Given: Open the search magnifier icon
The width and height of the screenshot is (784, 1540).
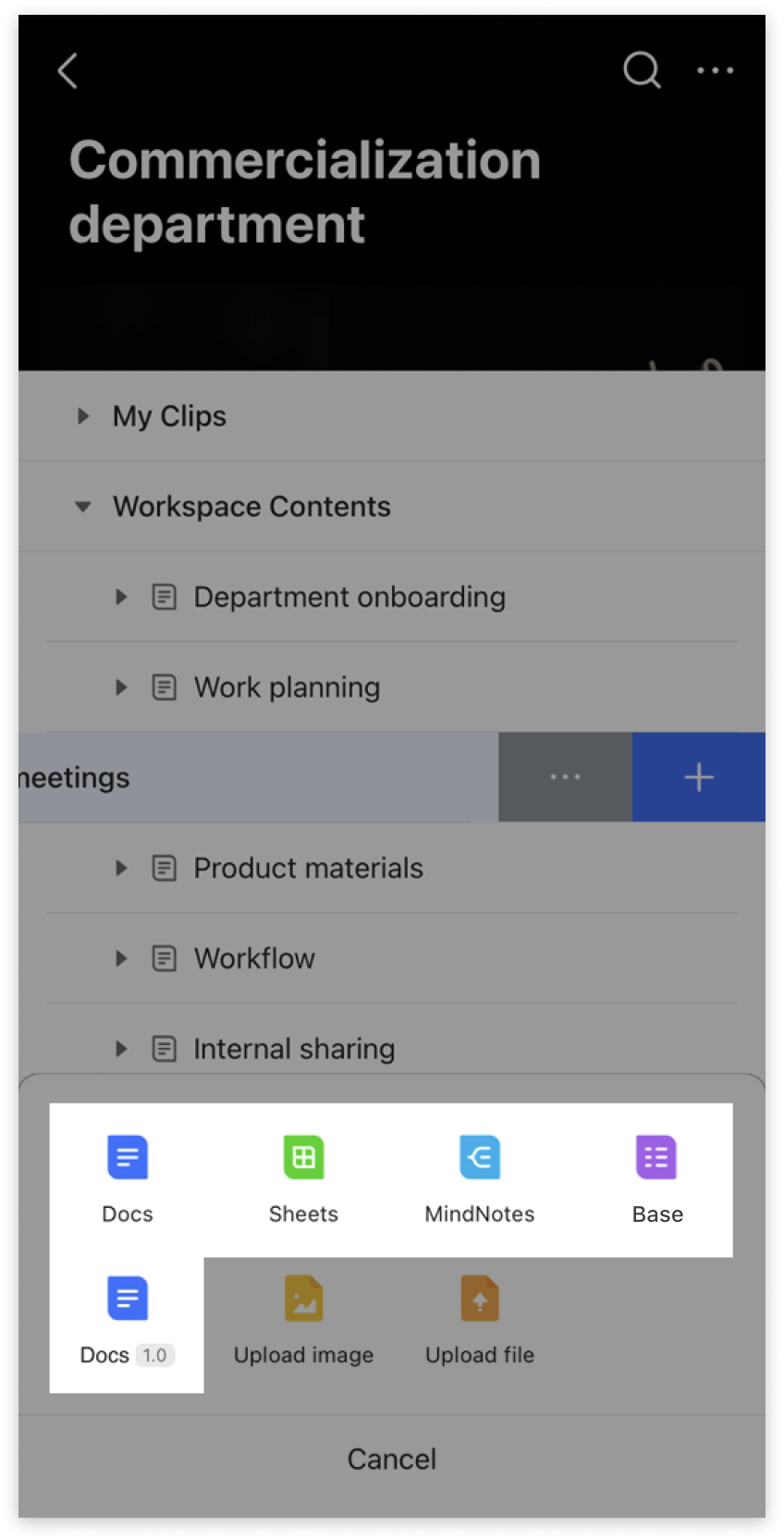Looking at the screenshot, I should (642, 69).
